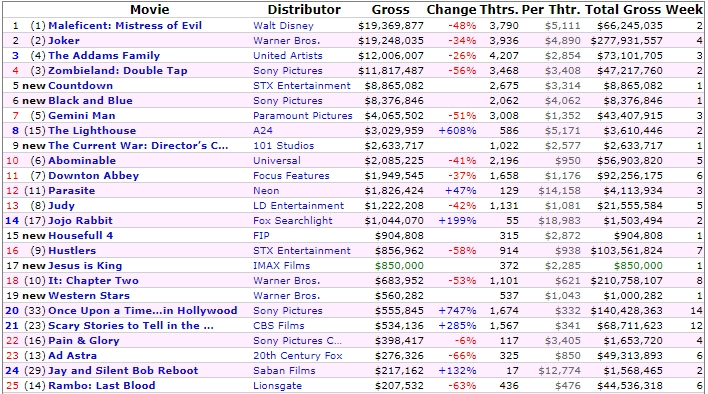
Task: Select the Countdown movie link
Action: [80, 86]
